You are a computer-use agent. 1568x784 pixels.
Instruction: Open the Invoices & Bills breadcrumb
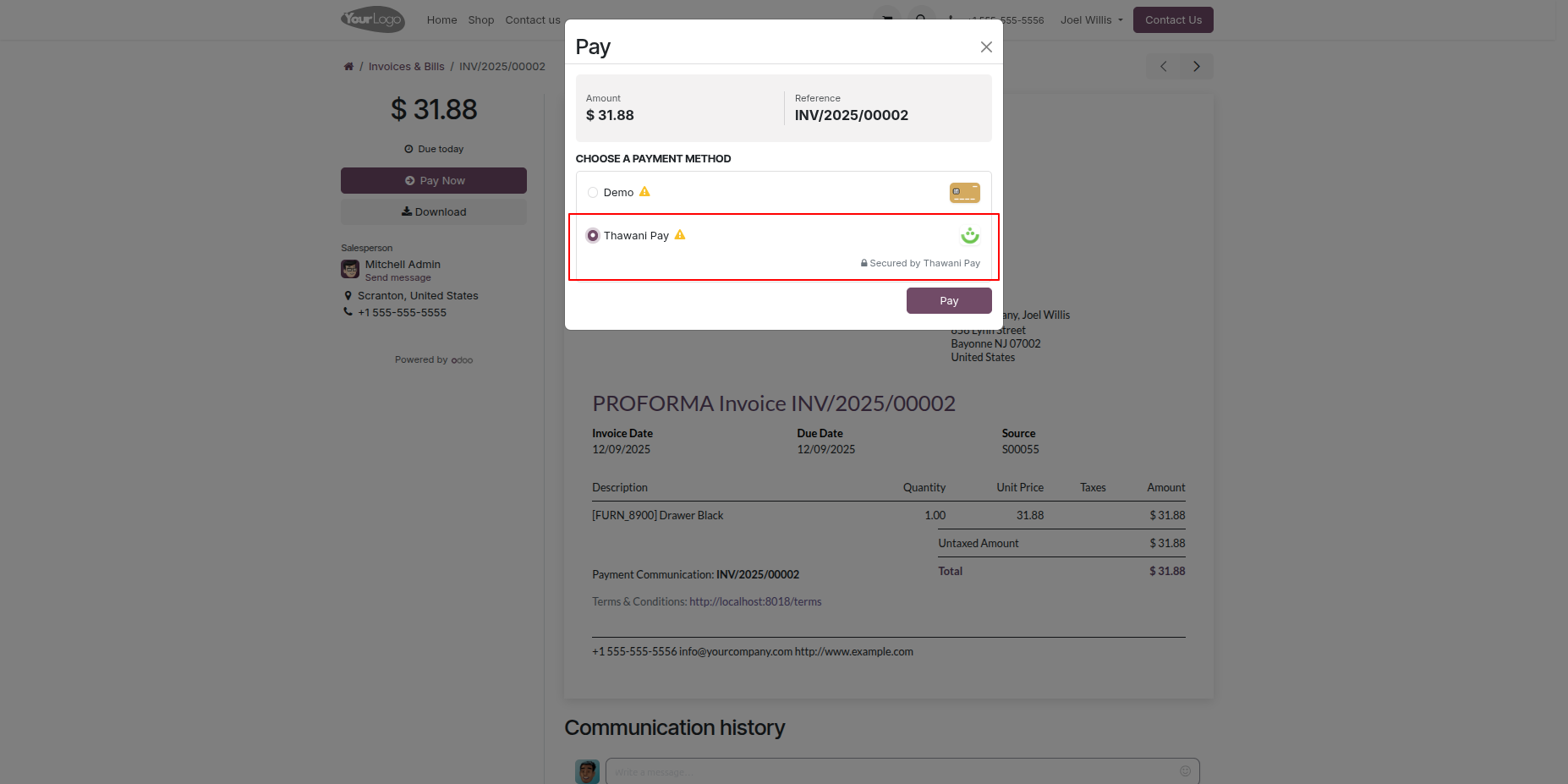(x=406, y=67)
